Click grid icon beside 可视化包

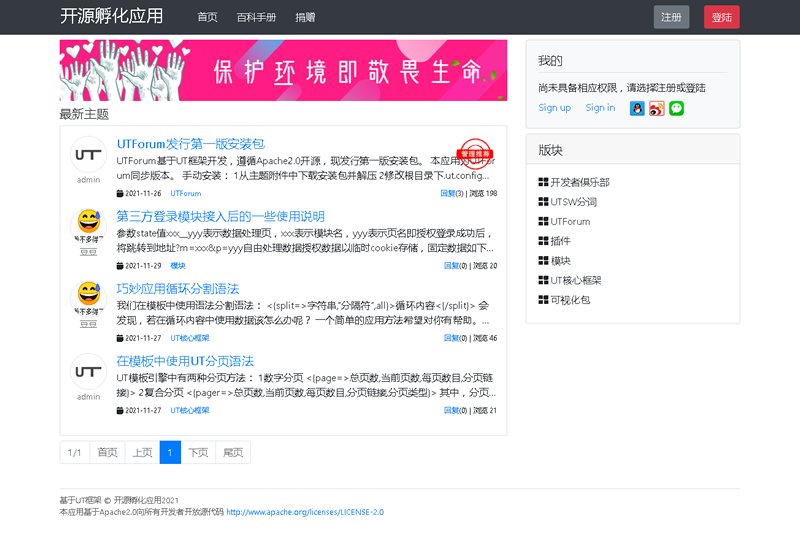543,300
